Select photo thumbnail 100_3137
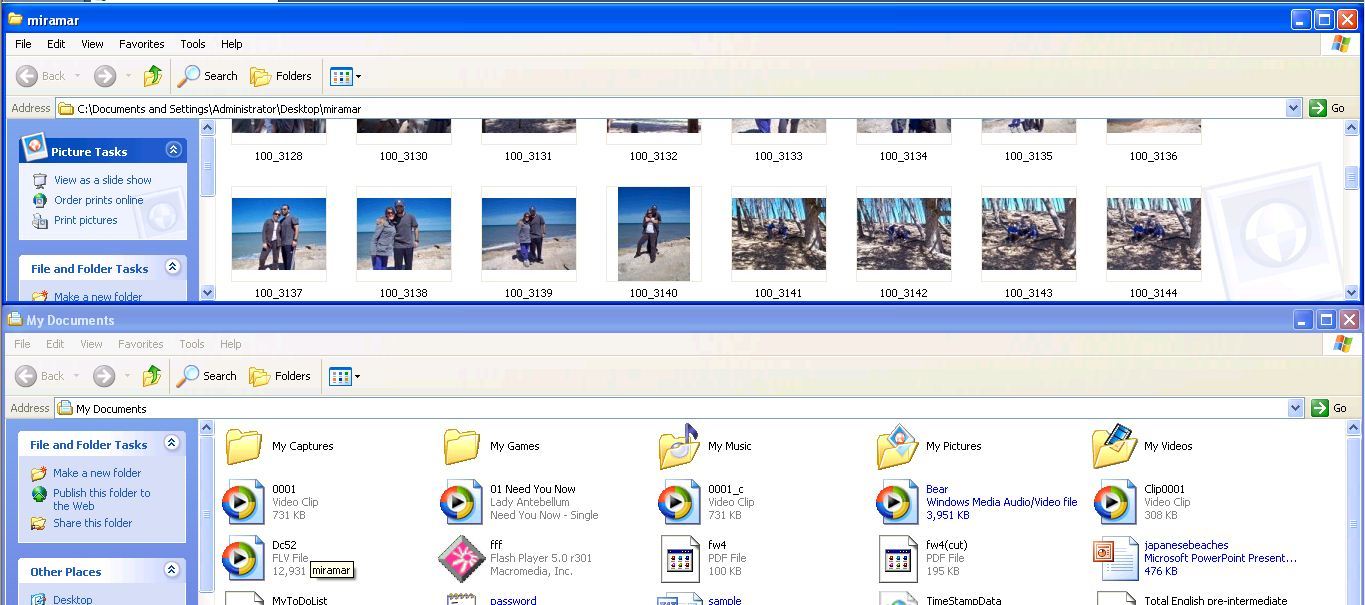The height and width of the screenshot is (605, 1365). coord(278,234)
